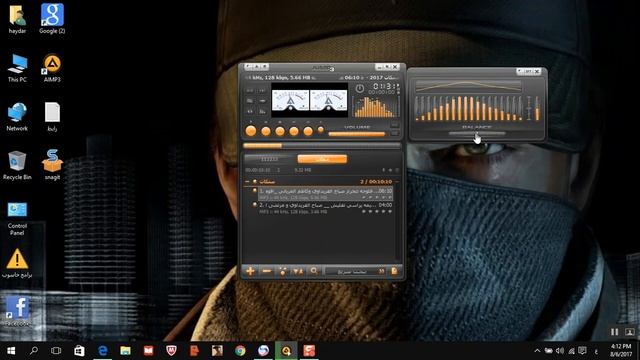Click the first orange Play button in AIMP
This screenshot has height=360, width=640.
coord(251,131)
